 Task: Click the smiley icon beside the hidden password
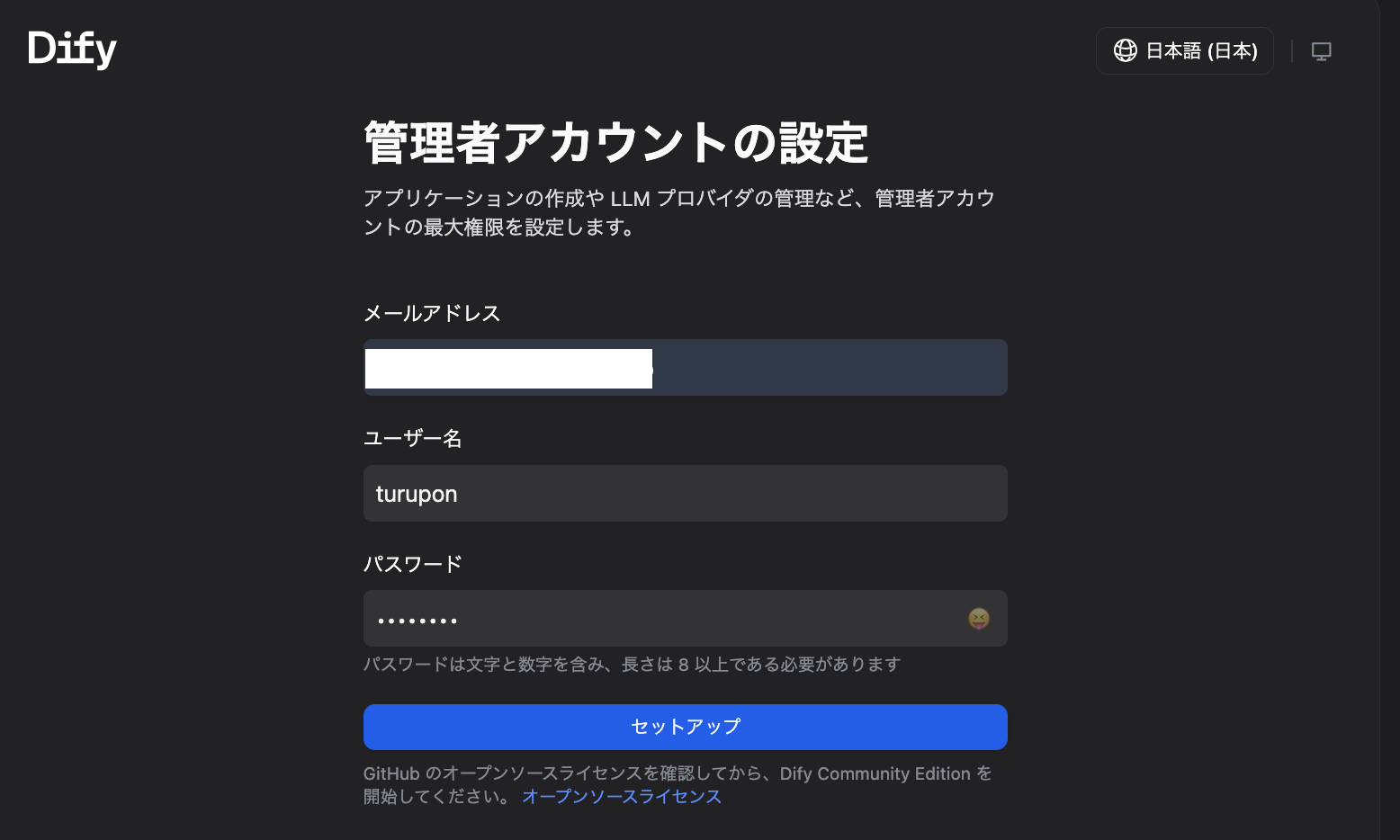pyautogui.click(x=978, y=619)
